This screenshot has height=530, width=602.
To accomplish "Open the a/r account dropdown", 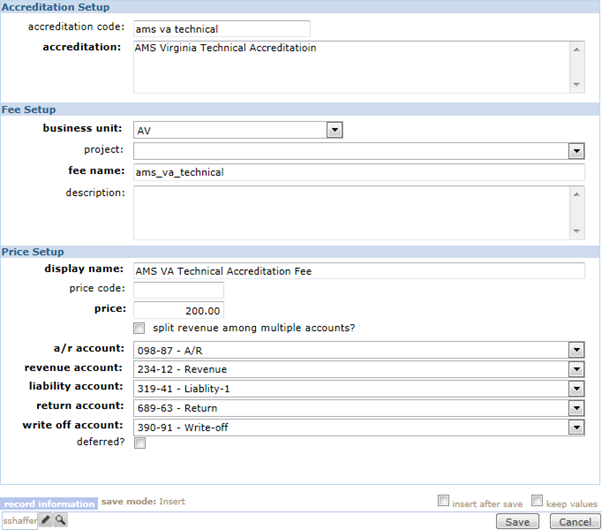I will point(576,349).
